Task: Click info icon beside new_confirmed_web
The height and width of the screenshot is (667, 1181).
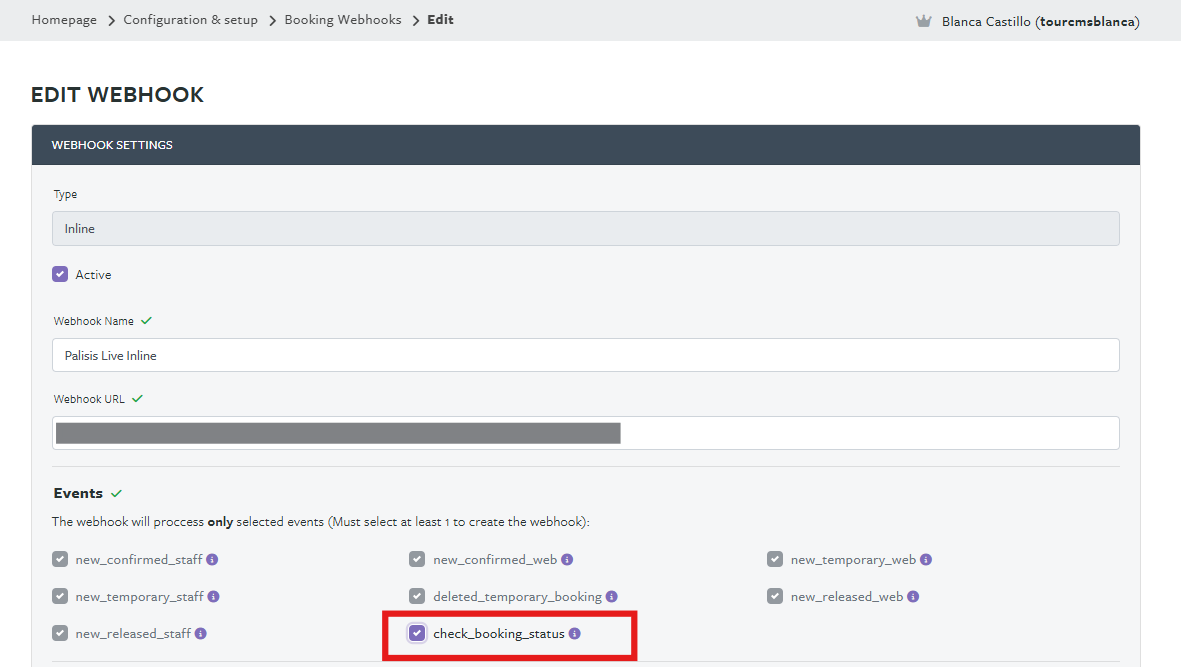Action: pyautogui.click(x=567, y=560)
